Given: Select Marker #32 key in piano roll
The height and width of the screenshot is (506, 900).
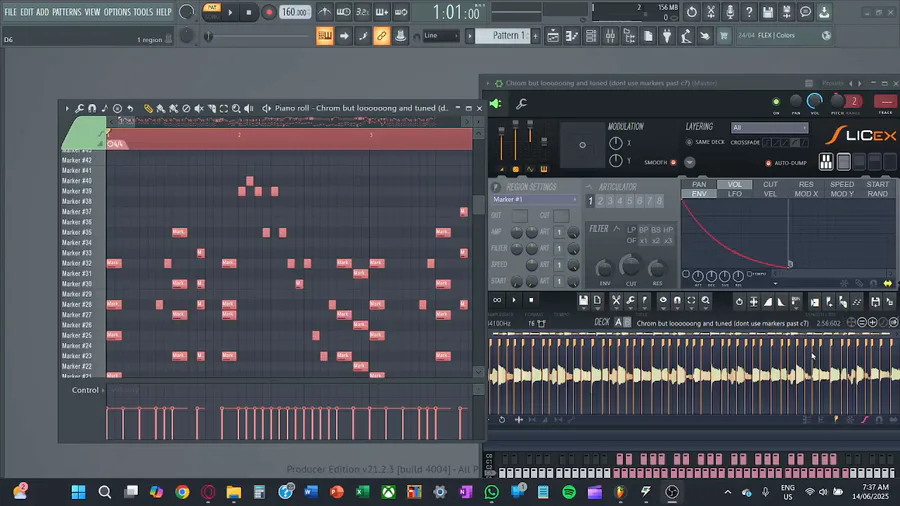Looking at the screenshot, I should [83, 263].
